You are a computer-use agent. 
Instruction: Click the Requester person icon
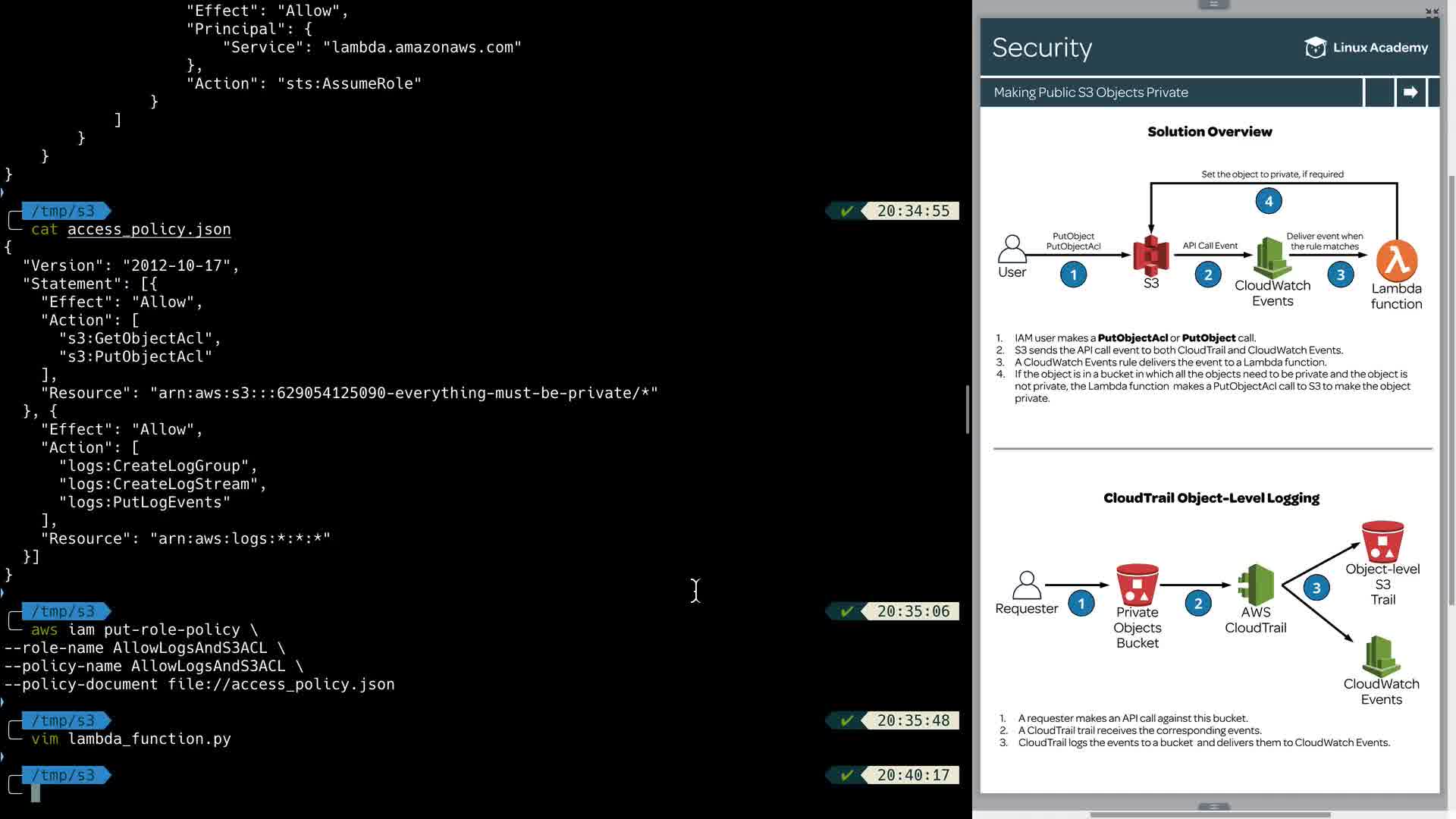coord(1026,585)
